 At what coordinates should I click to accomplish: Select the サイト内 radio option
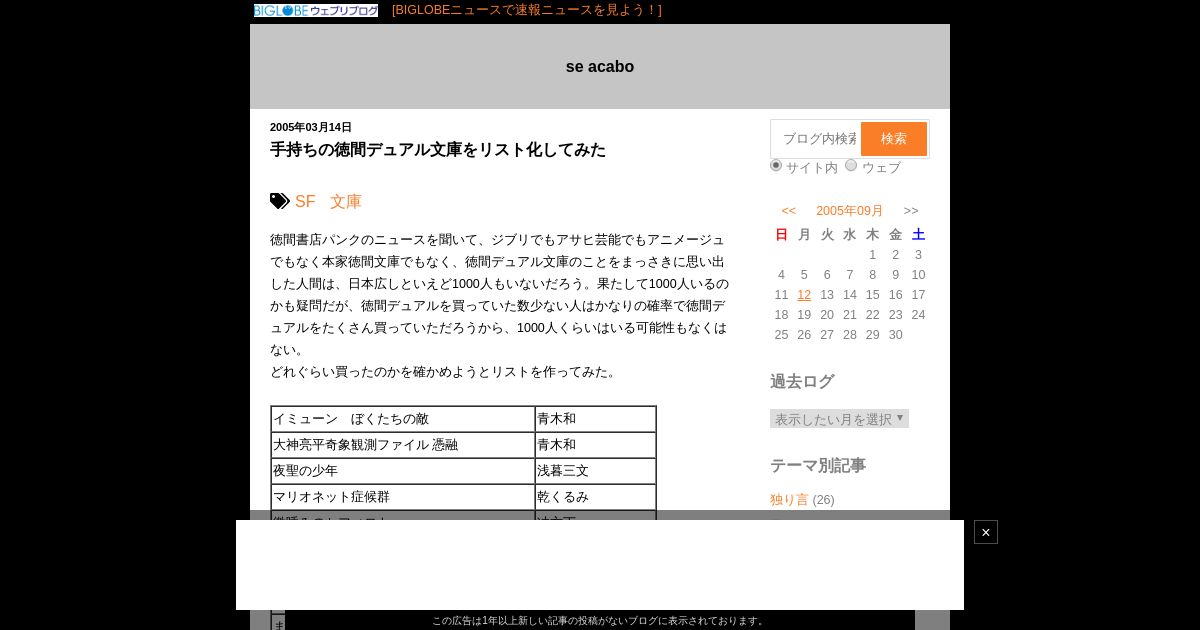point(776,165)
